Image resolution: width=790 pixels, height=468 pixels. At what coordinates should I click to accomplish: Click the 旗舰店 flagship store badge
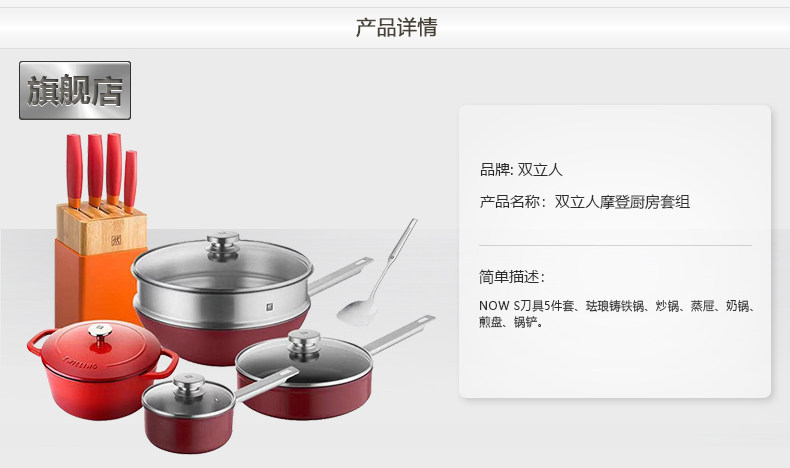point(75,91)
